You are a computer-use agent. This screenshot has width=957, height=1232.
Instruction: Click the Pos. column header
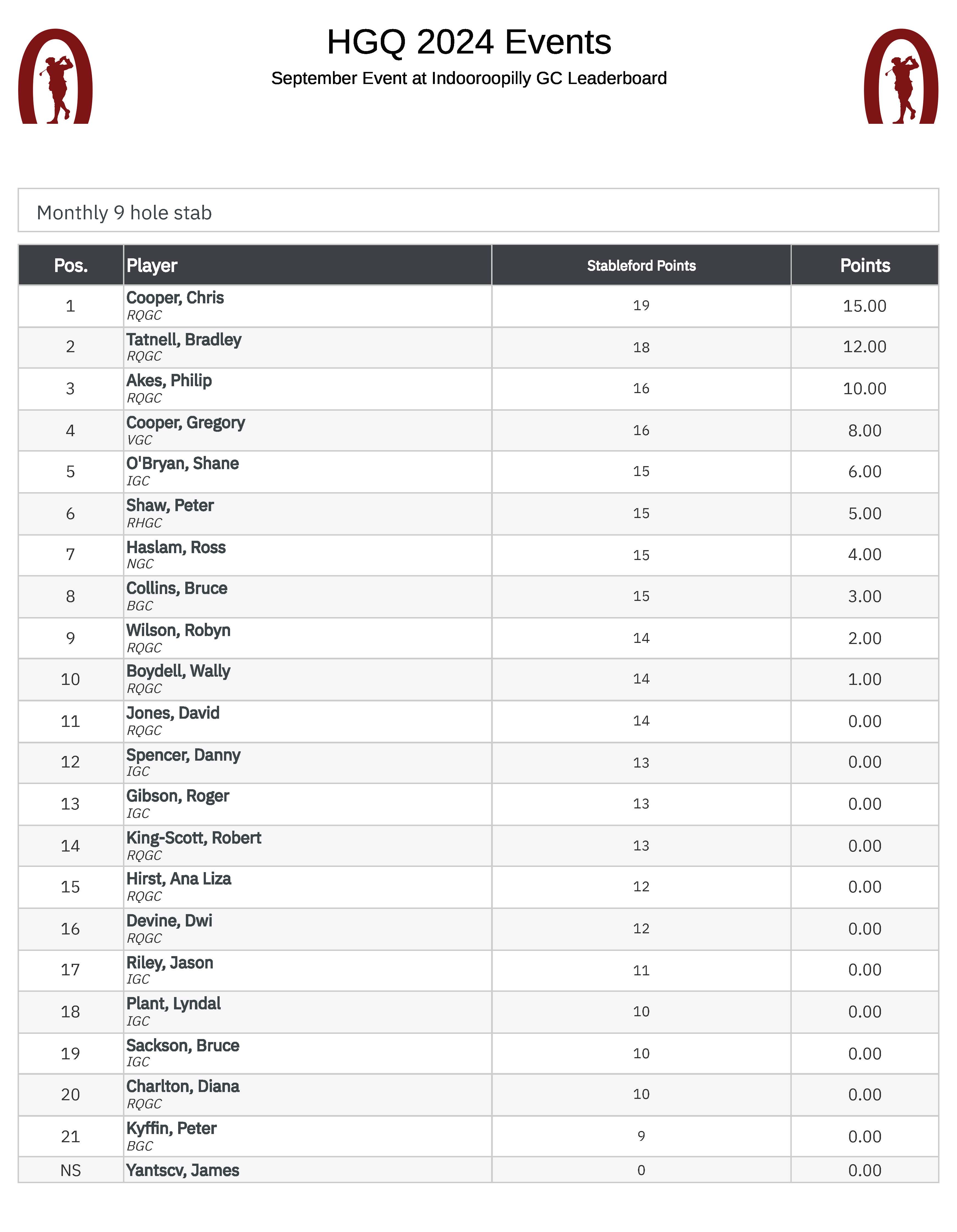[71, 265]
